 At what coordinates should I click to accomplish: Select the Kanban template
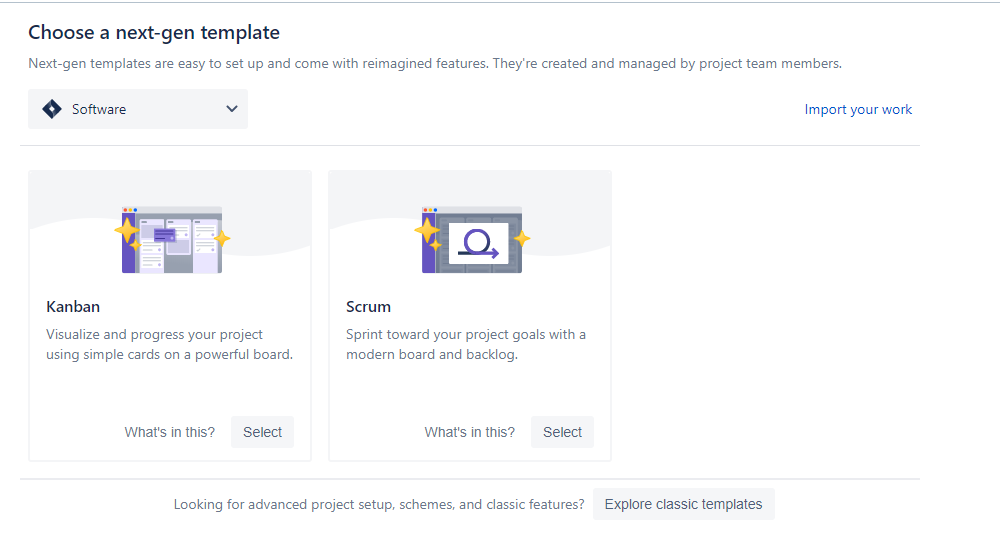pyautogui.click(x=262, y=432)
